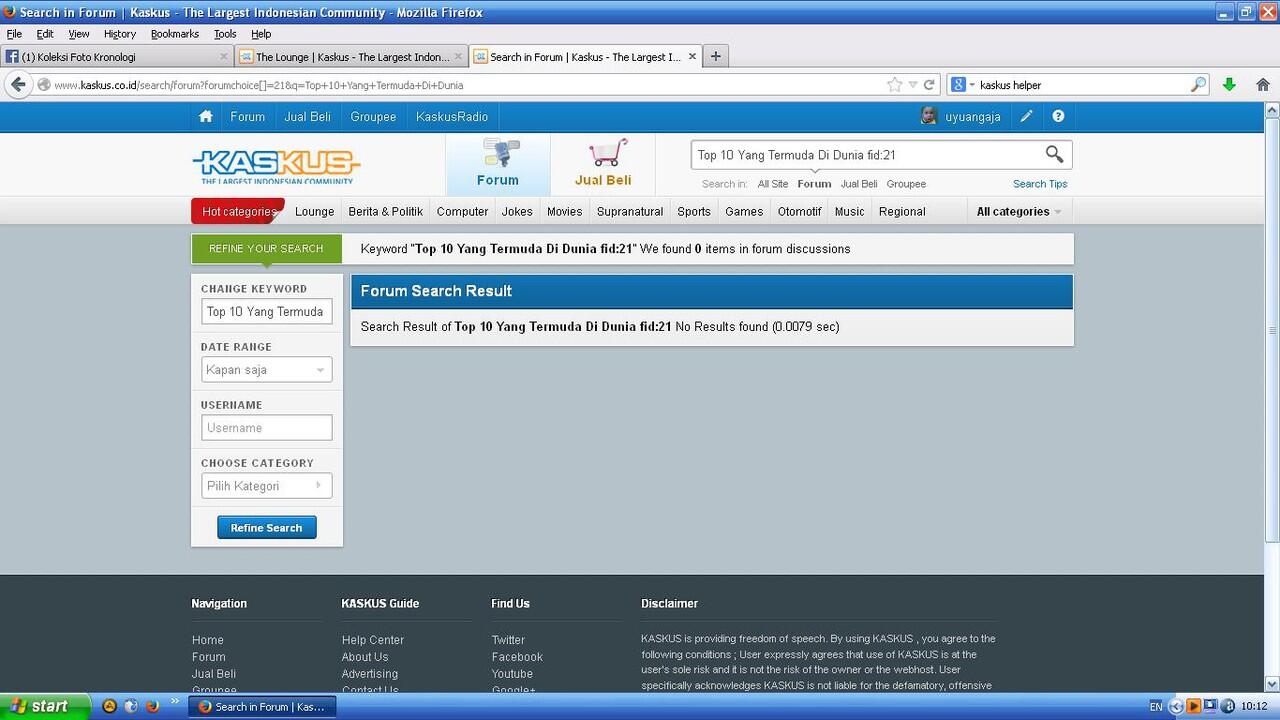Open search engine selector dropdown arrow
Screen dimensions: 1280x720
(972, 85)
